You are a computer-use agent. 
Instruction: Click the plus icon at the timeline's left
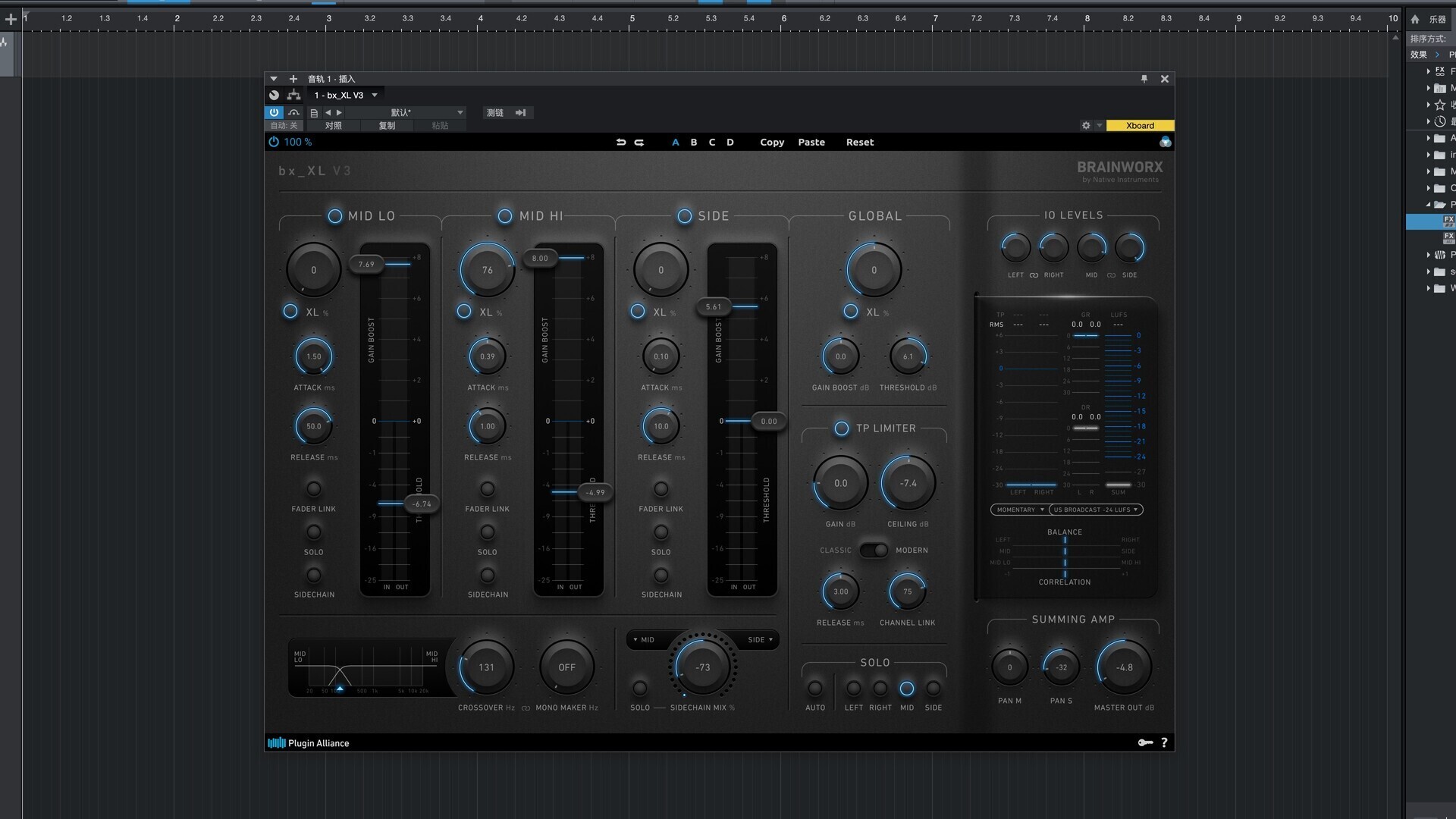[x=11, y=19]
